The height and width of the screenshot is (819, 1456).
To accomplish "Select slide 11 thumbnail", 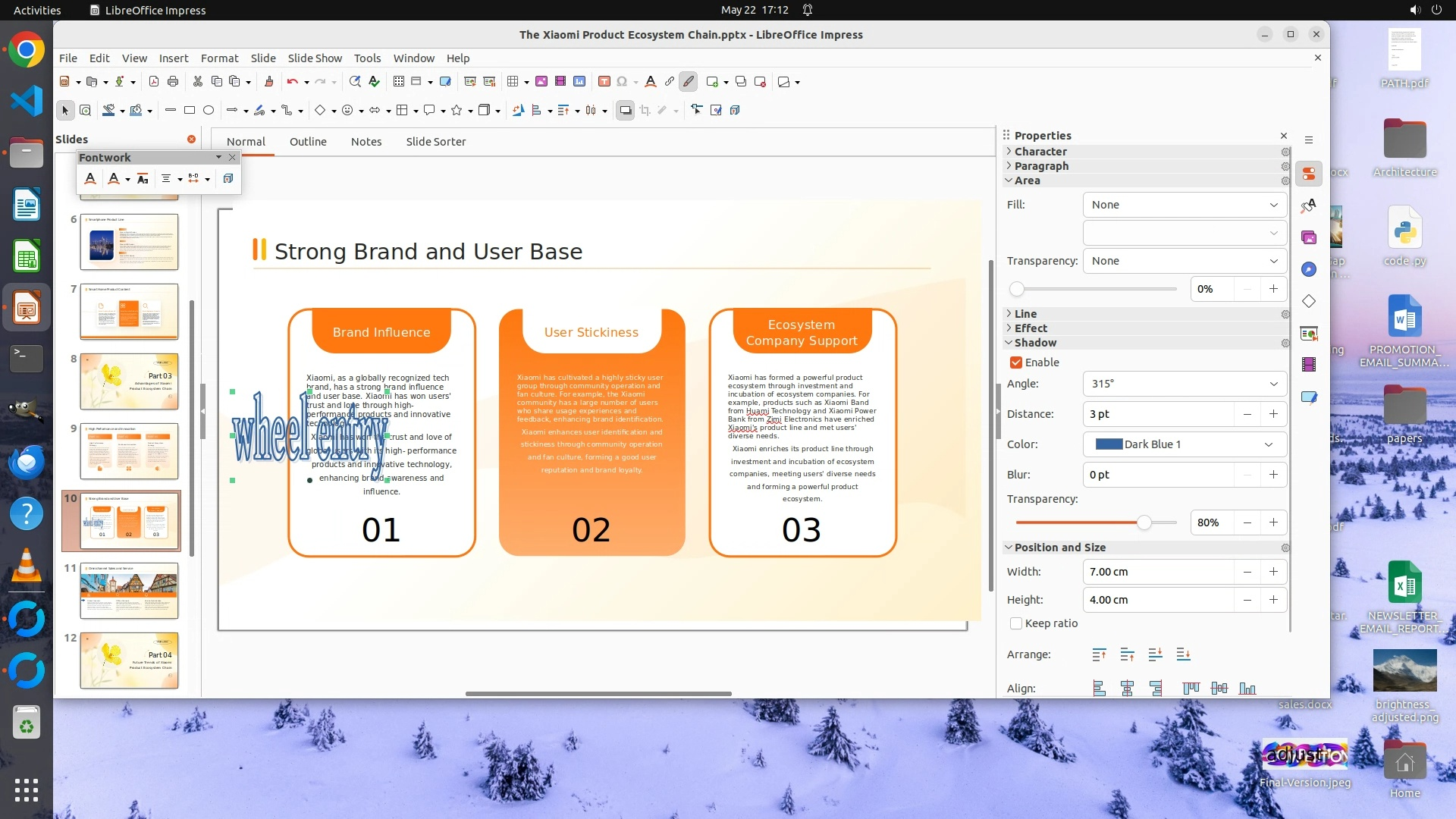I will (129, 591).
